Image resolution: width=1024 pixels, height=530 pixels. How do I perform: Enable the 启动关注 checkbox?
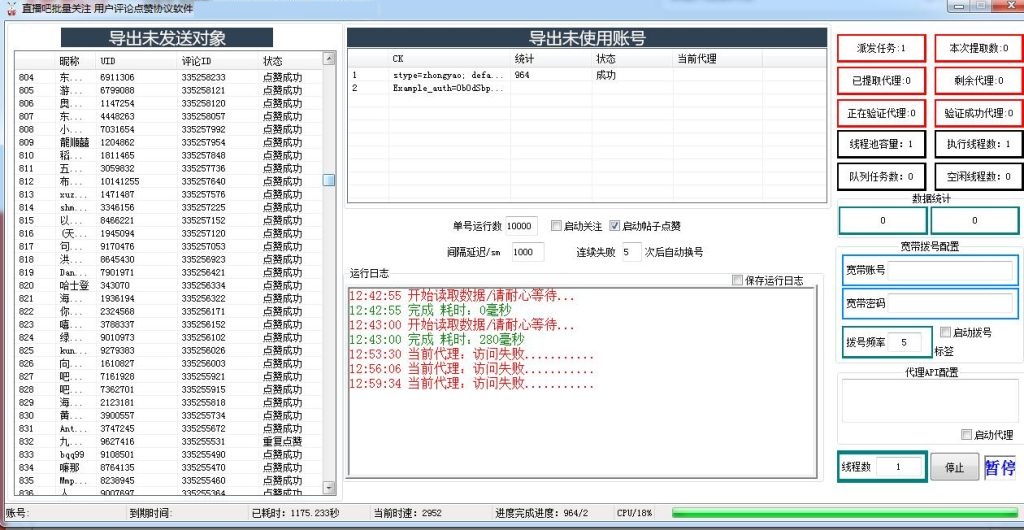point(557,226)
